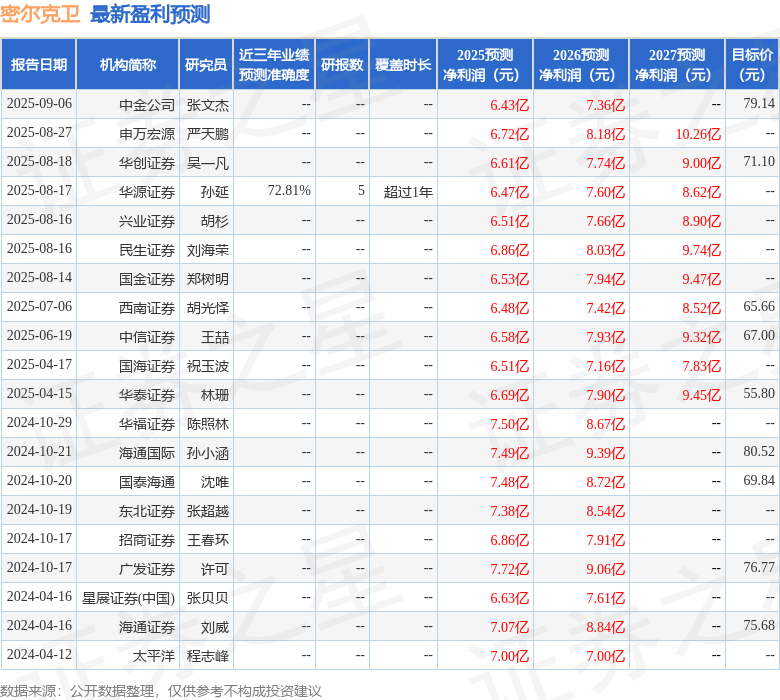Click the 报告日期 column header
The image size is (780, 700).
pyautogui.click(x=39, y=65)
